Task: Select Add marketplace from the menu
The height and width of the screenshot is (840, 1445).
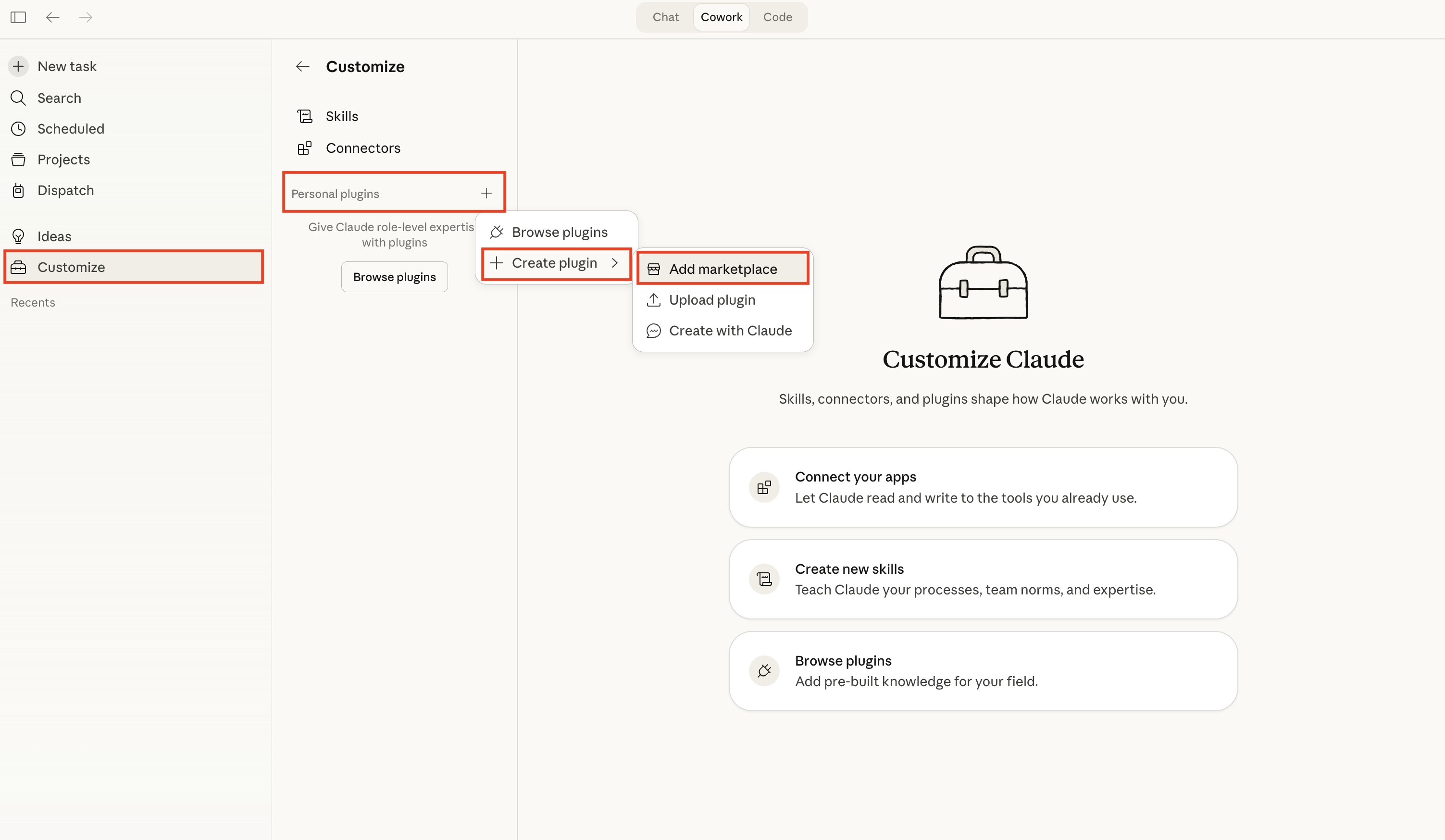Action: click(723, 268)
